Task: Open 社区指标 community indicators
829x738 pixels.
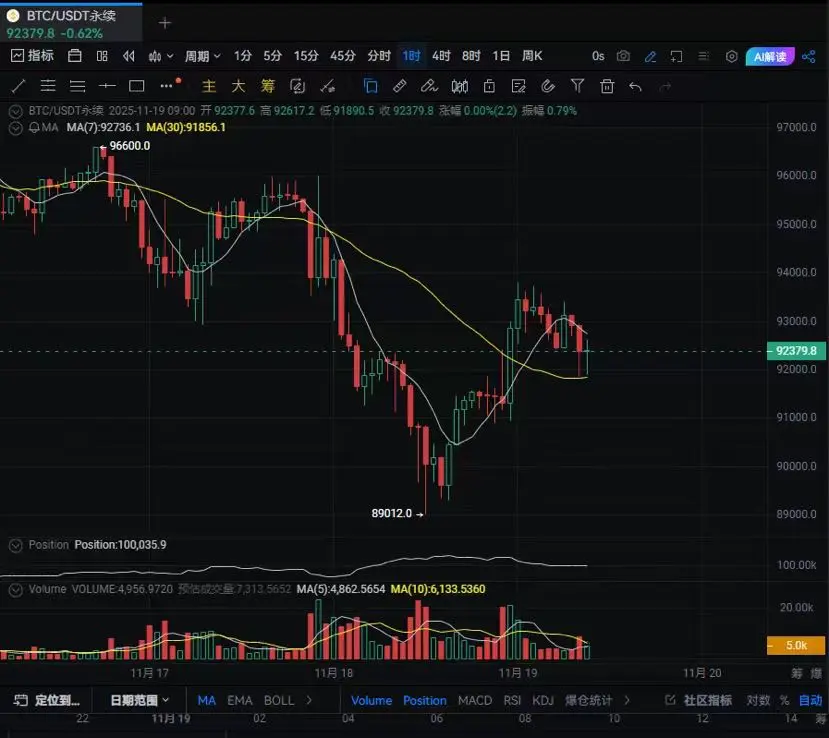Action: 699,700
